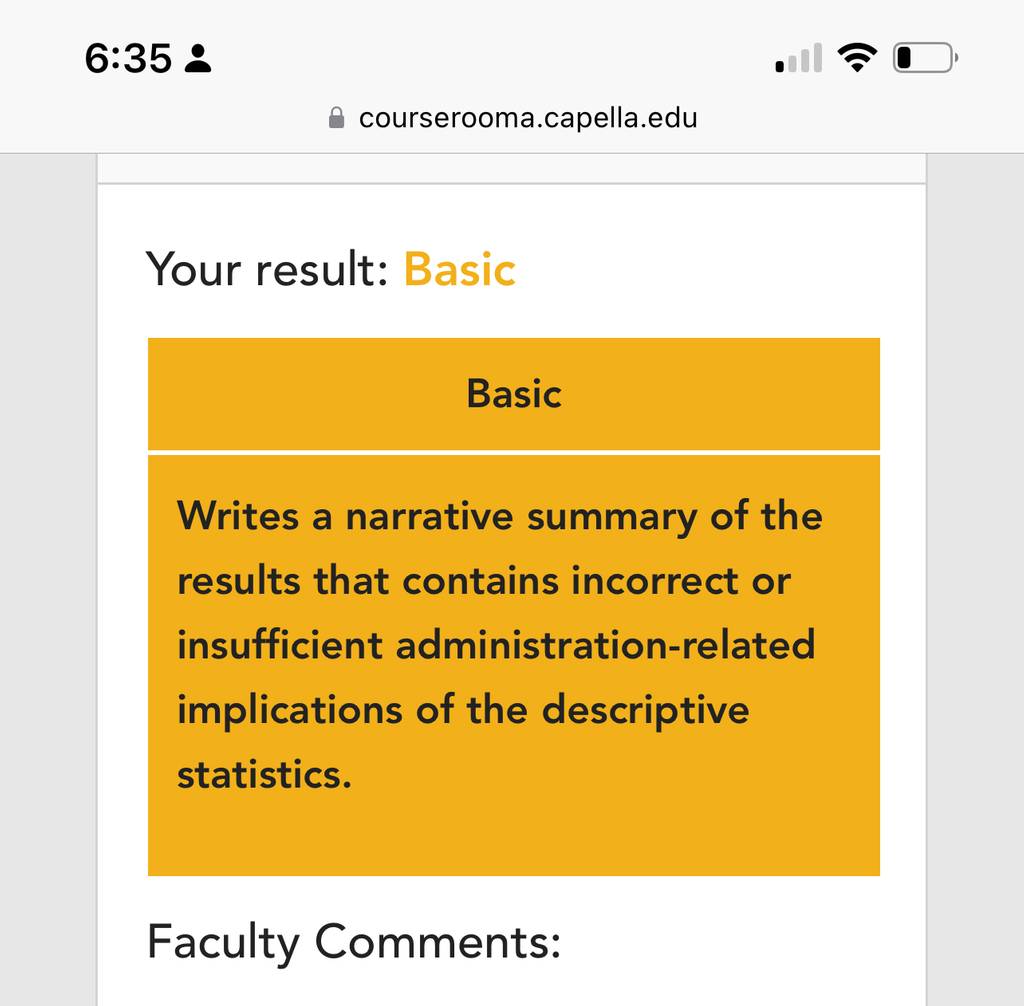The width and height of the screenshot is (1024, 1006).
Task: Click the white card divider strip at top
Action: point(511,169)
